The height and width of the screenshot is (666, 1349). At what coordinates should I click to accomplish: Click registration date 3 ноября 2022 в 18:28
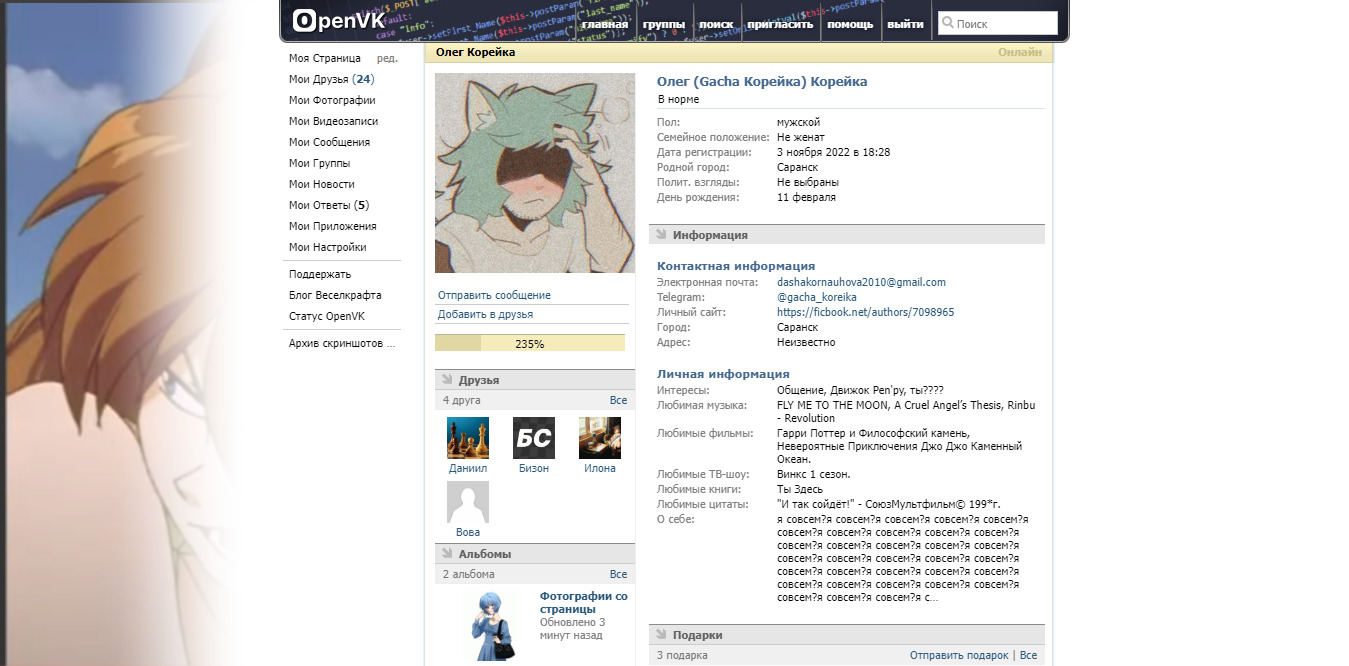click(x=833, y=152)
